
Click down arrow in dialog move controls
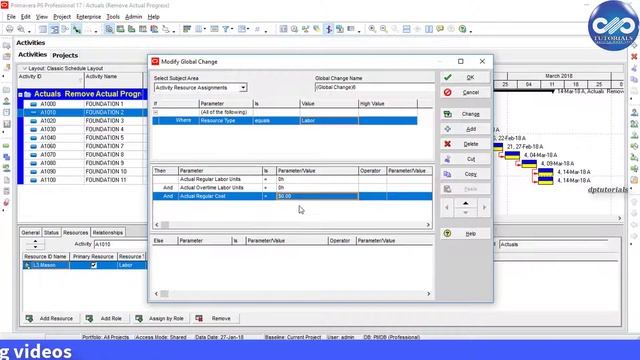tap(465, 212)
